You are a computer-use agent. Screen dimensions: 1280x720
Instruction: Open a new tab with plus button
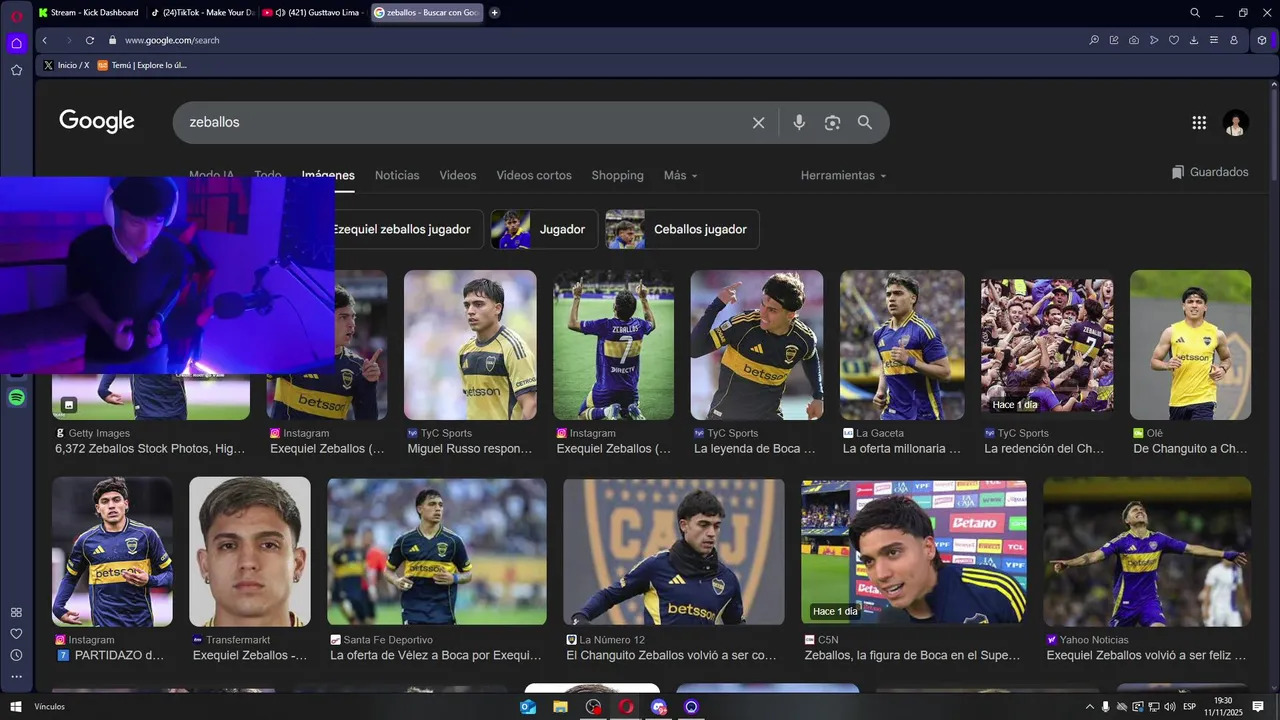click(494, 13)
